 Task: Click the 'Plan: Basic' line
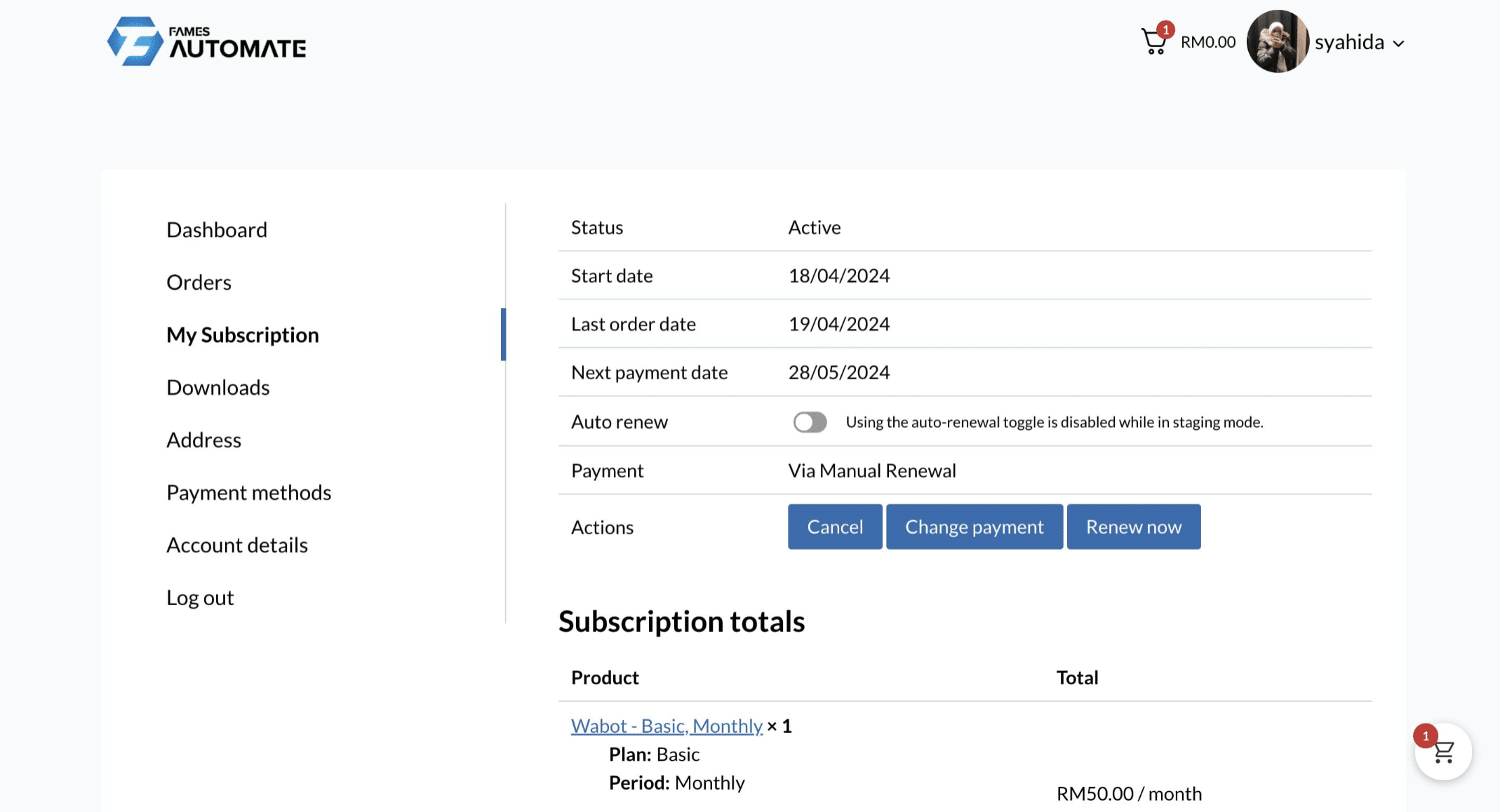[654, 755]
